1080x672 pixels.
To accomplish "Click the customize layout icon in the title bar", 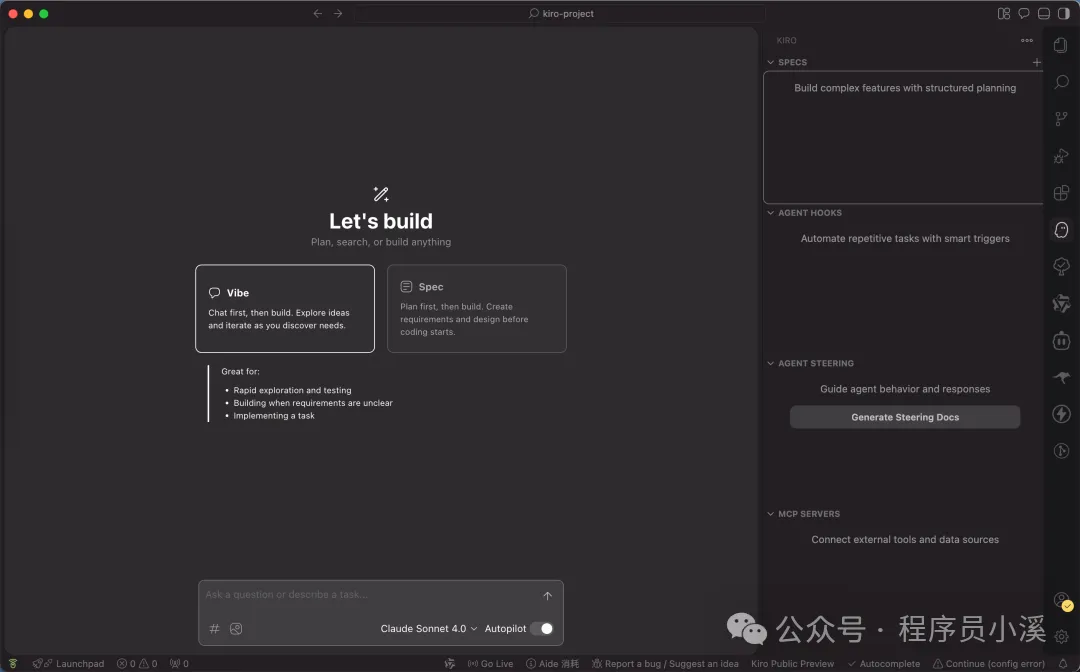I will pyautogui.click(x=1004, y=13).
